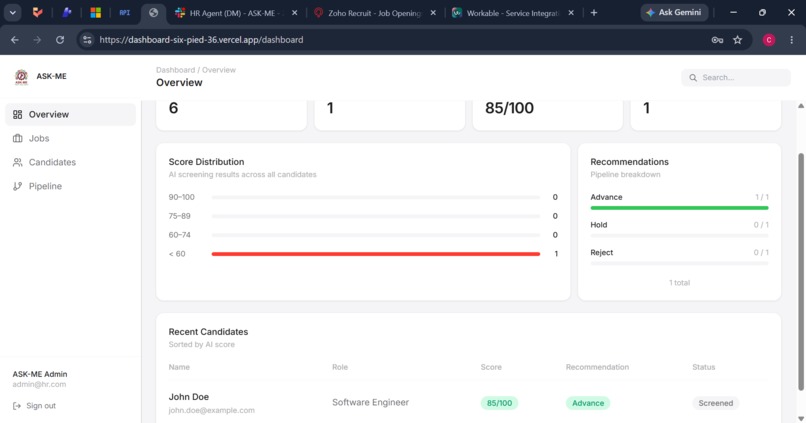Click the john.doe@example.com email
This screenshot has height=423, width=806.
pyautogui.click(x=211, y=410)
